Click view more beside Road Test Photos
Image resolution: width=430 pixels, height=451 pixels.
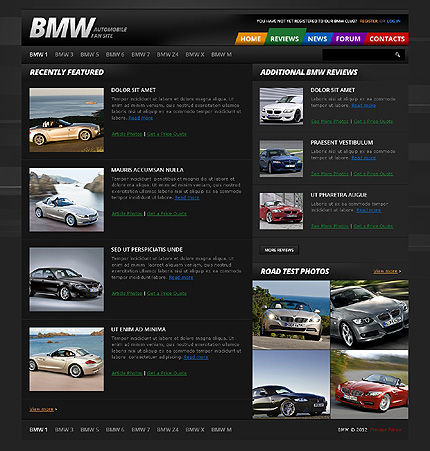coord(386,271)
